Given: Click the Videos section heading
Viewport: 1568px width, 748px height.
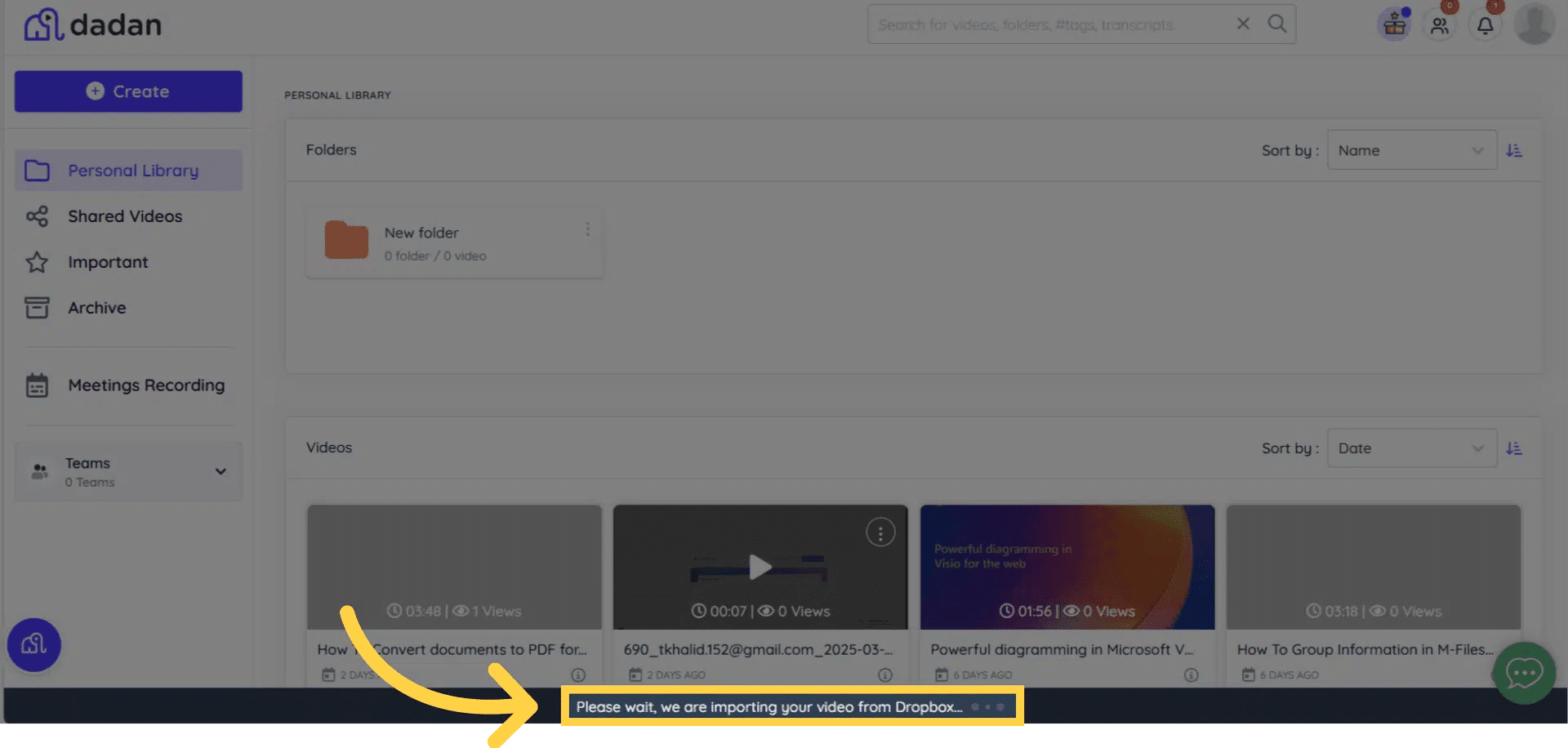Looking at the screenshot, I should (x=329, y=447).
